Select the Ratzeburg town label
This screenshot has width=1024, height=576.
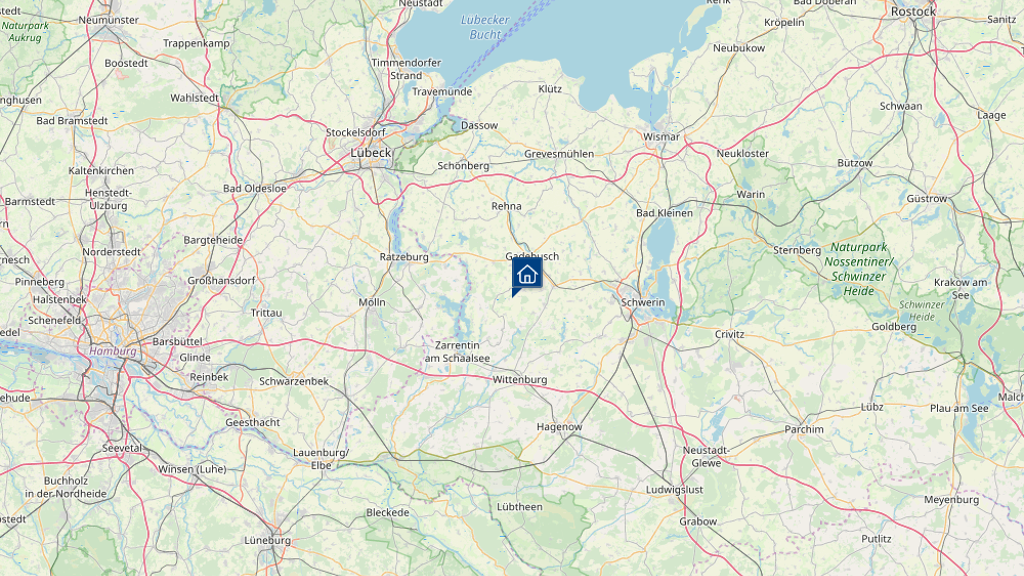click(x=404, y=257)
